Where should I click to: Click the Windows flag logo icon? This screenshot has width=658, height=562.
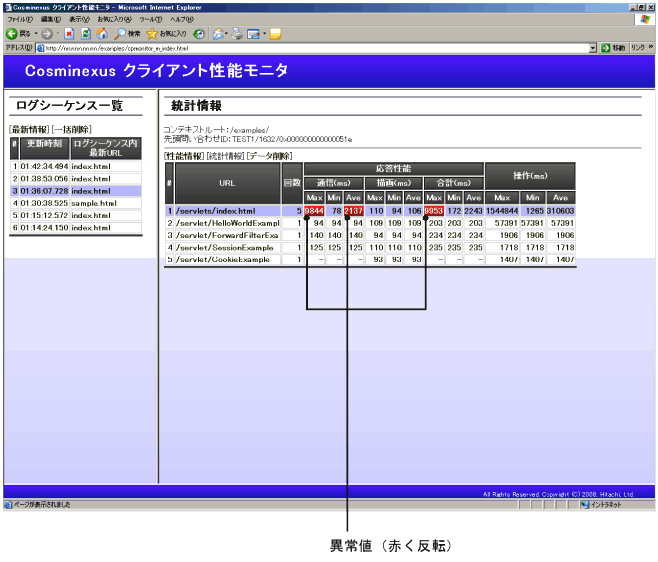(x=645, y=19)
